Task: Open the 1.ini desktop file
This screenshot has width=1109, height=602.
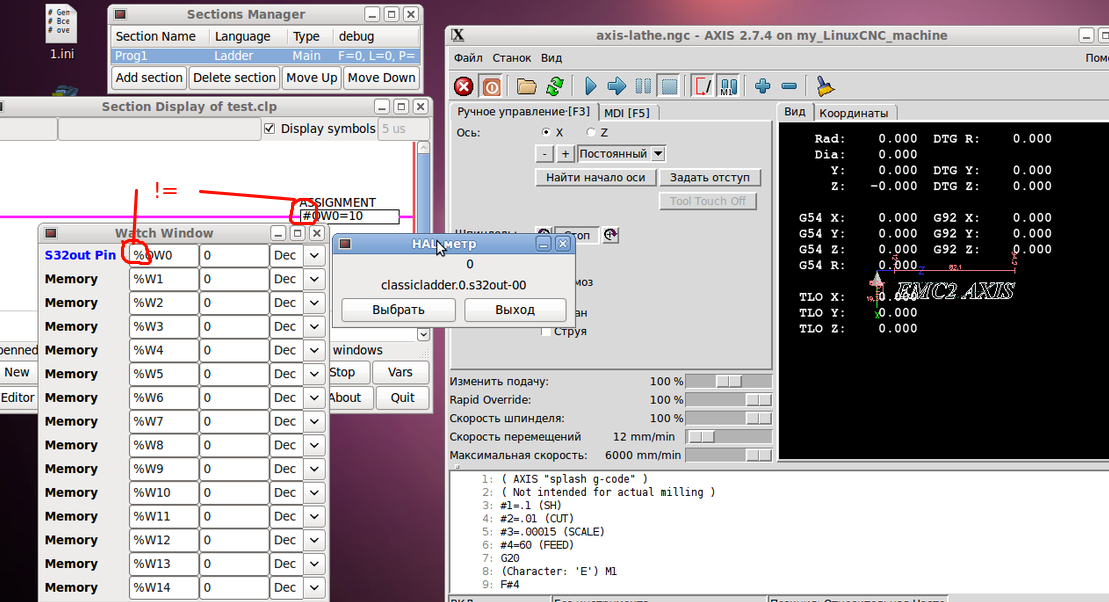Action: point(62,33)
